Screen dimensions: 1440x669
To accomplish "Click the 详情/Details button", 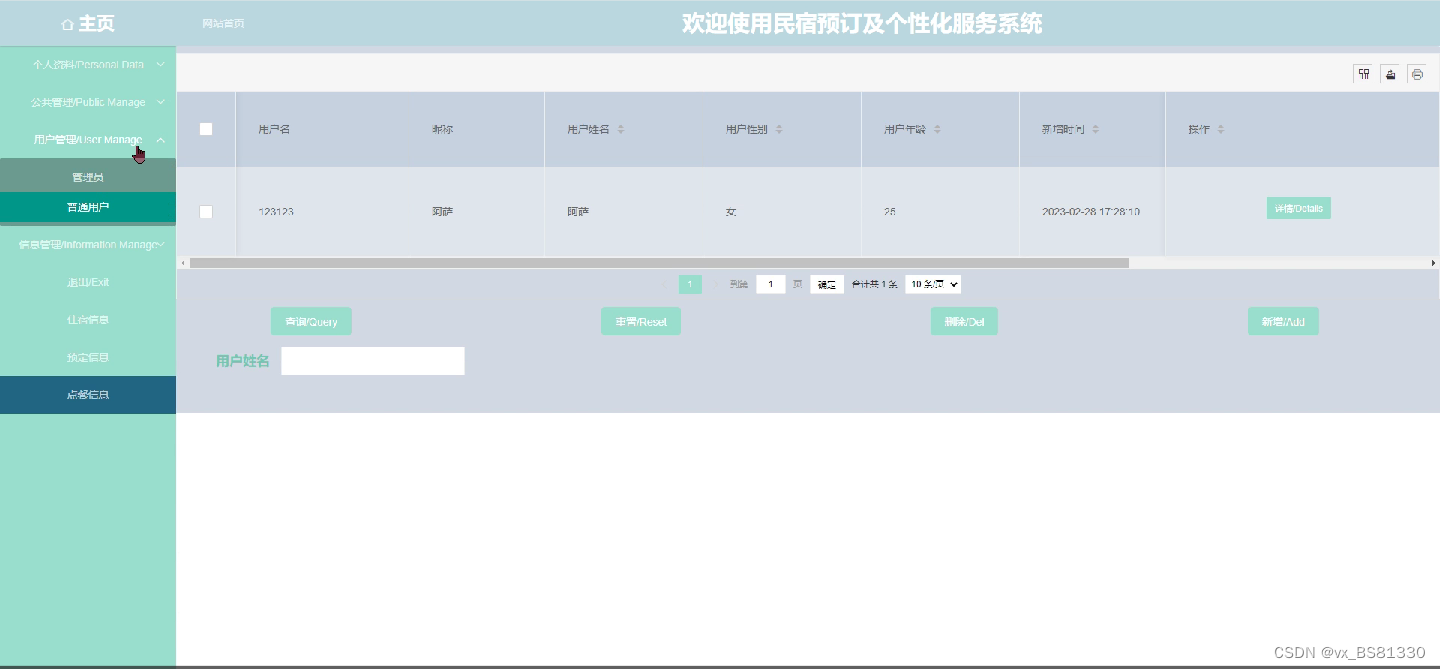I will [x=1298, y=208].
